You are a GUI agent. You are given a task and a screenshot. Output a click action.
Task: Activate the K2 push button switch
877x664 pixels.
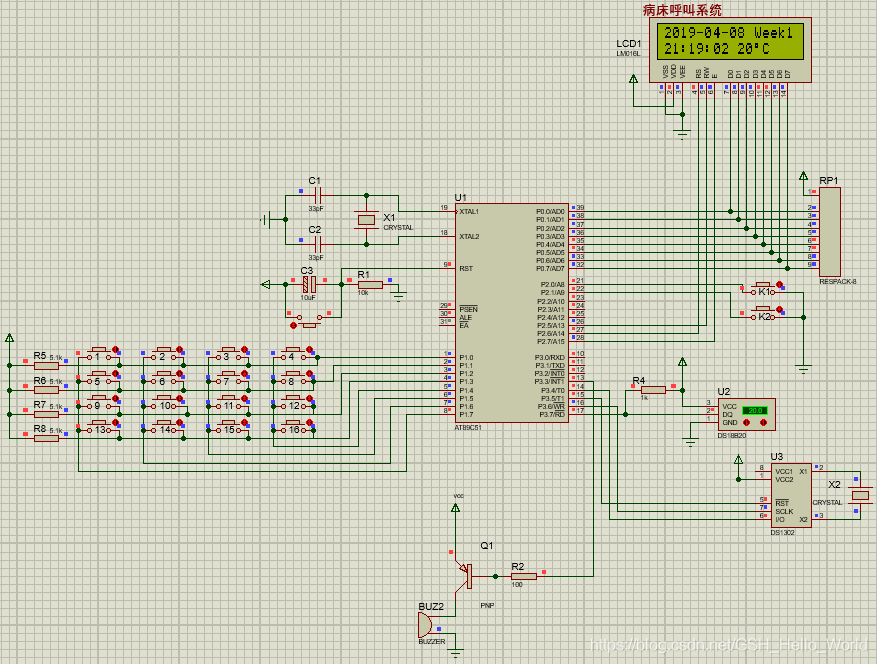pos(763,313)
